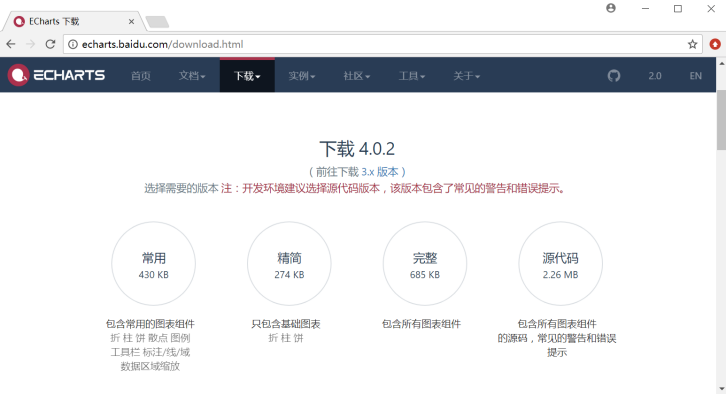Reload the page with the refresh icon
The height and width of the screenshot is (395, 726).
point(50,44)
